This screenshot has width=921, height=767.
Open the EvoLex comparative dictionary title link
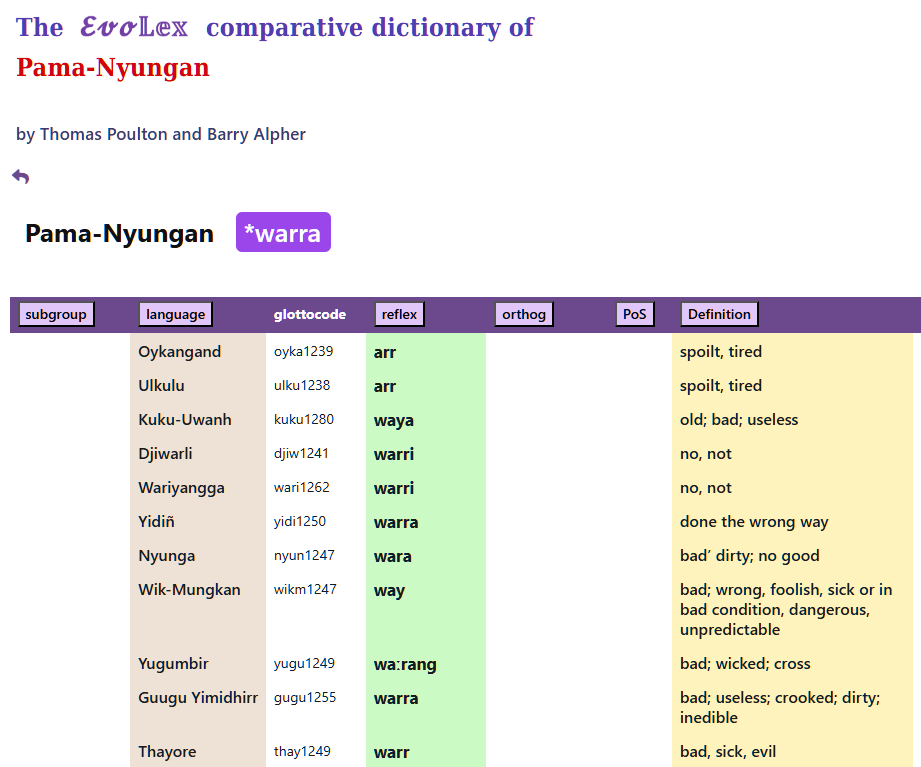point(275,27)
